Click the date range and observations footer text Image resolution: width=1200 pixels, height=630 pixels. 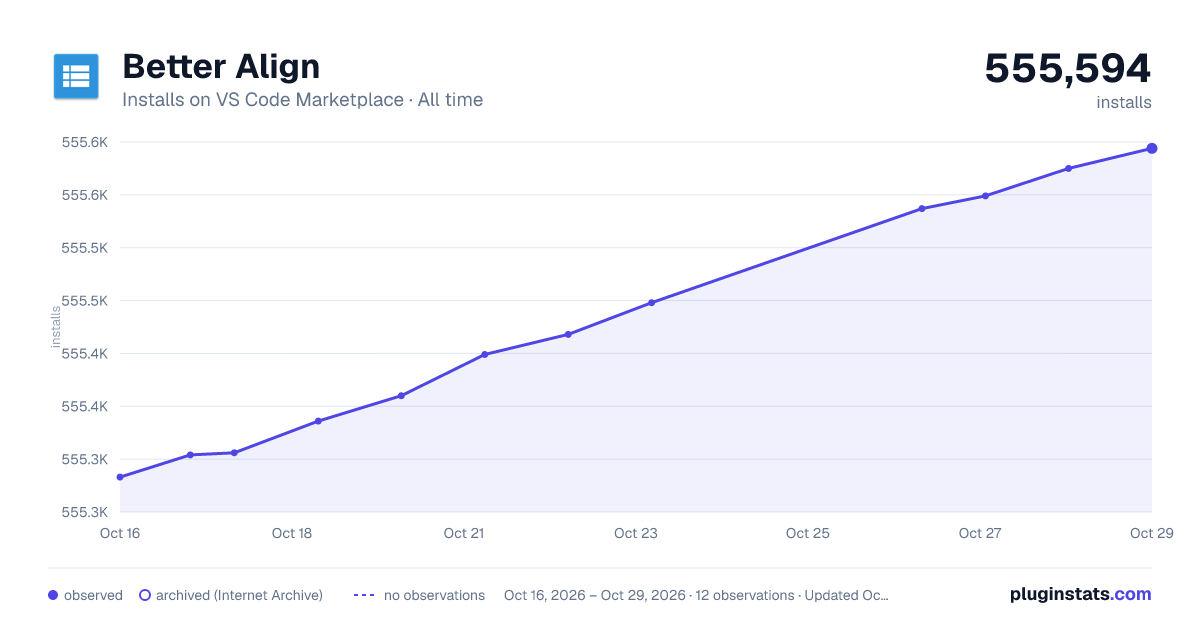(x=696, y=595)
